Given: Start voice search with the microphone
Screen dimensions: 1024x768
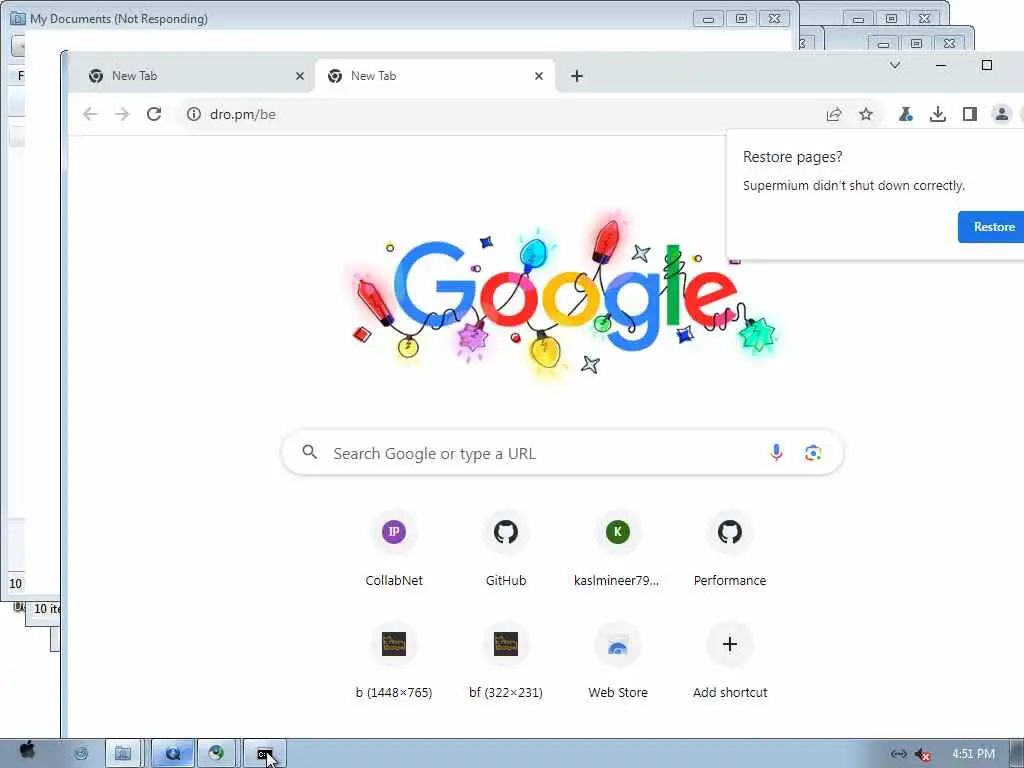Looking at the screenshot, I should click(776, 453).
